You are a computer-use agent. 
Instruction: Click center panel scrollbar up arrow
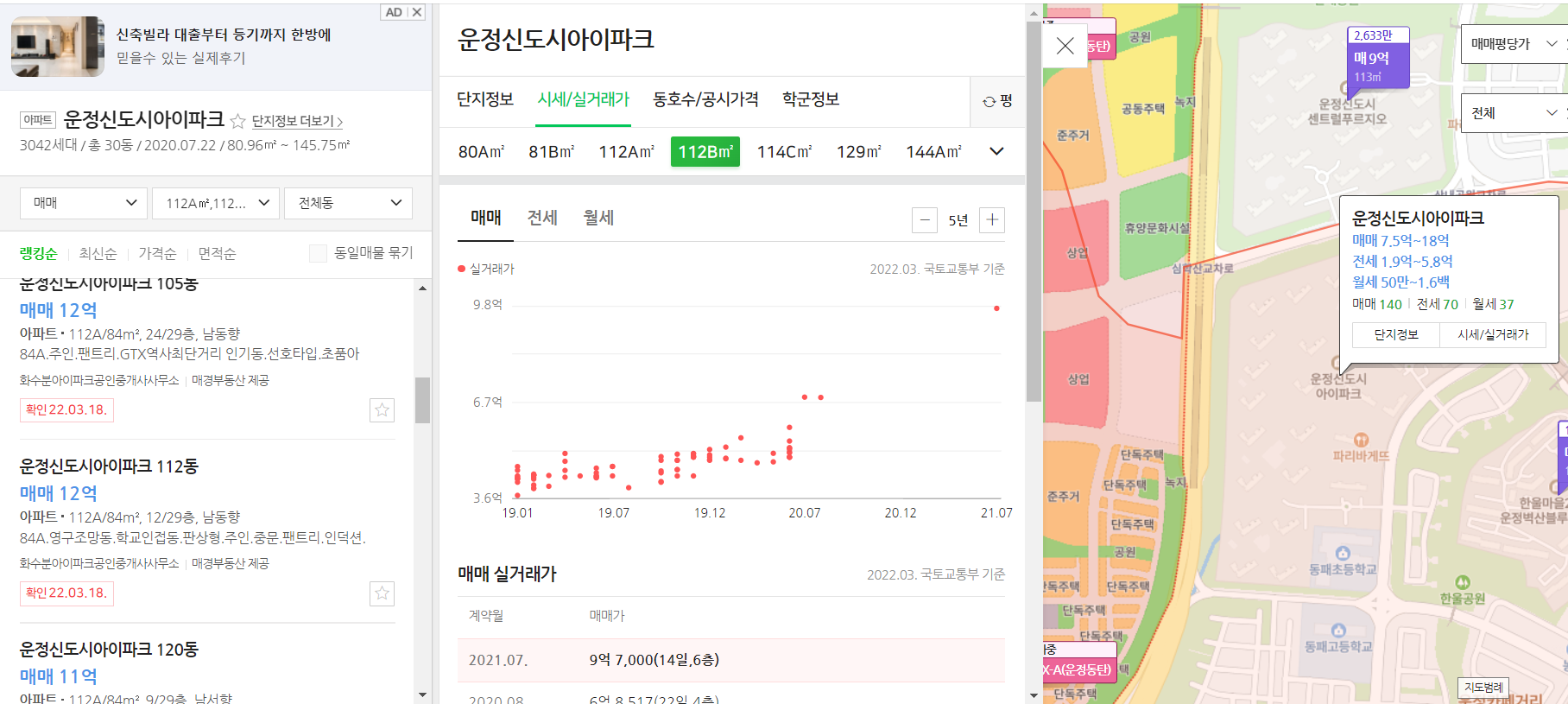[x=1034, y=12]
